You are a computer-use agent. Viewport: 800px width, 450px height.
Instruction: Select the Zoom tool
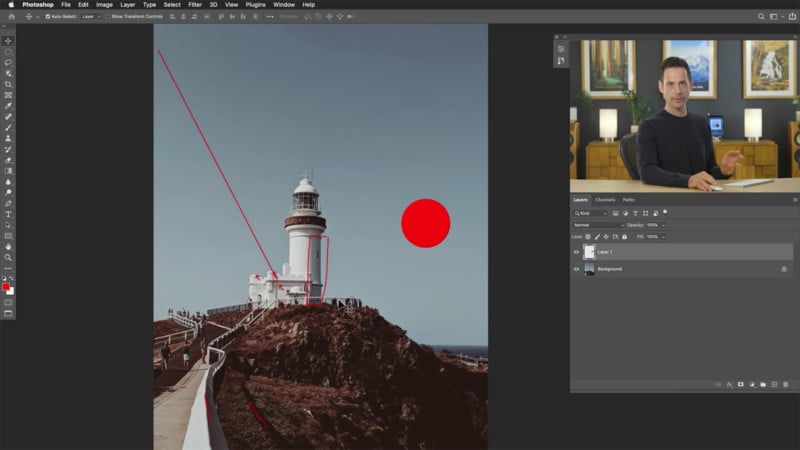[x=8, y=257]
